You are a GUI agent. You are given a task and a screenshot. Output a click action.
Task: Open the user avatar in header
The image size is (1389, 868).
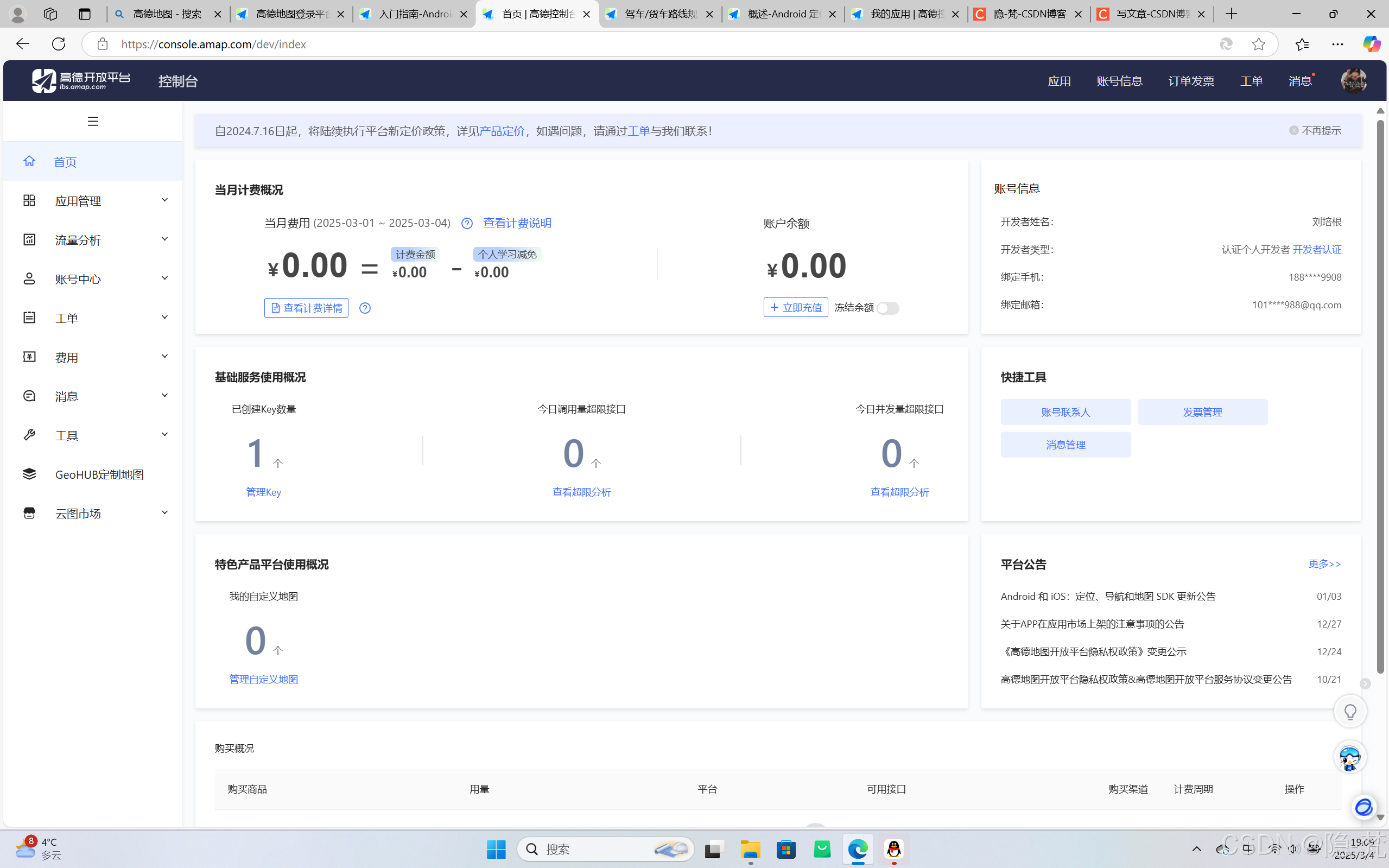(1353, 81)
